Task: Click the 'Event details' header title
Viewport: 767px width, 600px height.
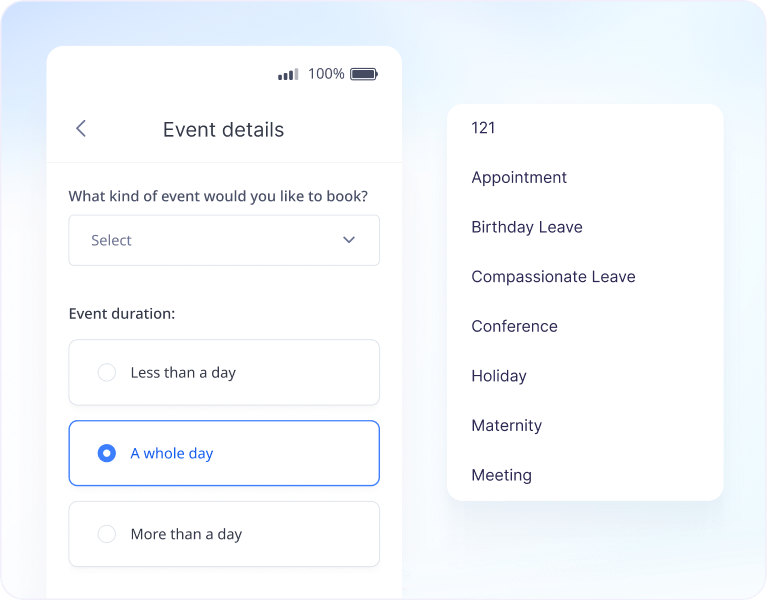Action: [223, 130]
